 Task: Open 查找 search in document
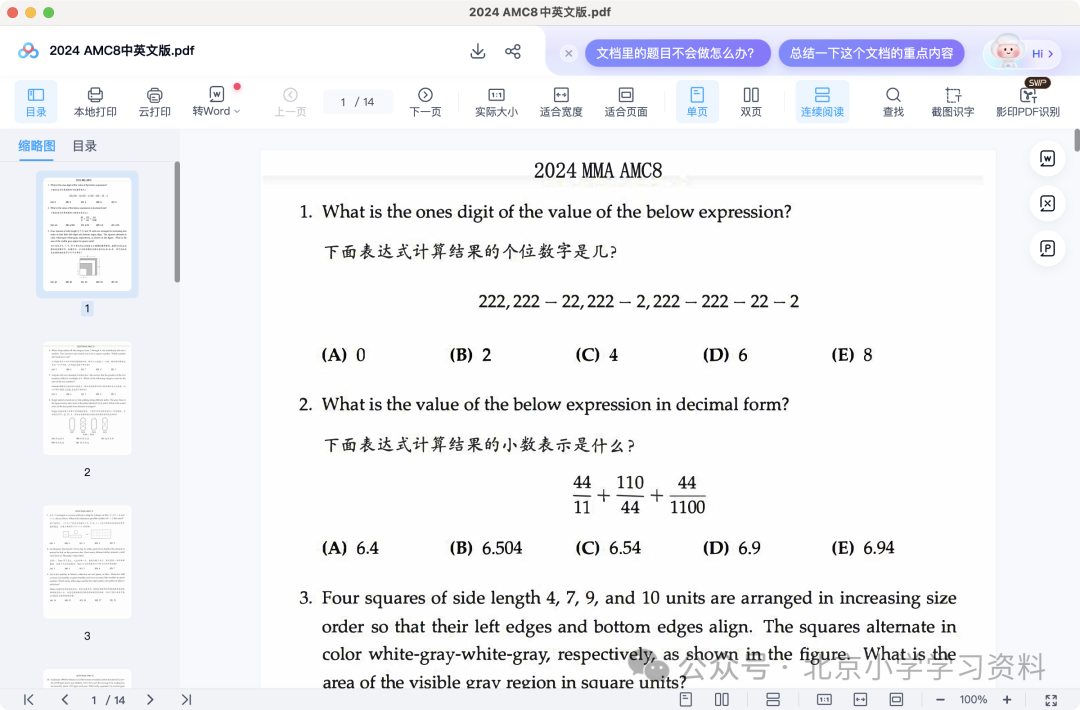[x=893, y=102]
